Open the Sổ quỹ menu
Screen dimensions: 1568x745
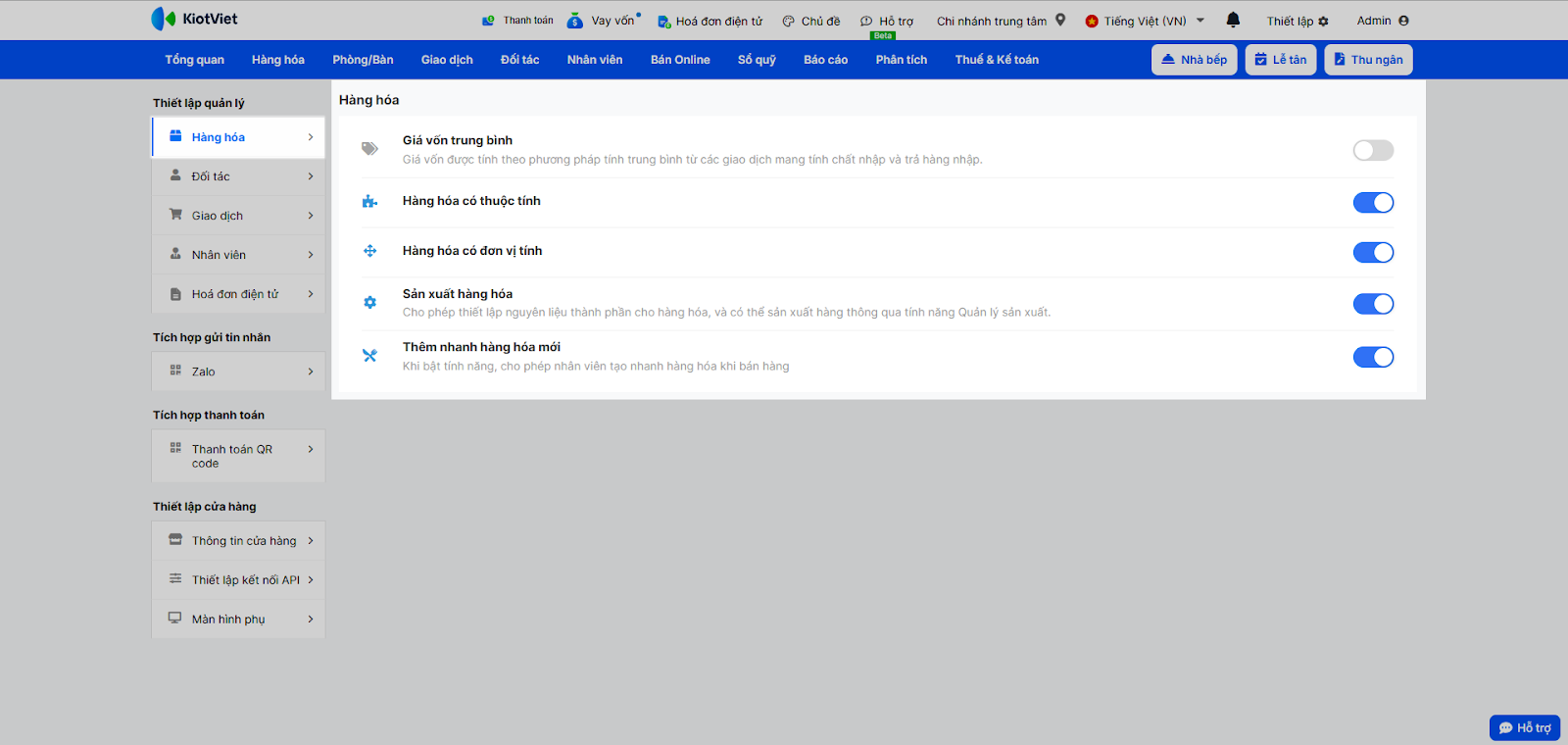point(757,60)
